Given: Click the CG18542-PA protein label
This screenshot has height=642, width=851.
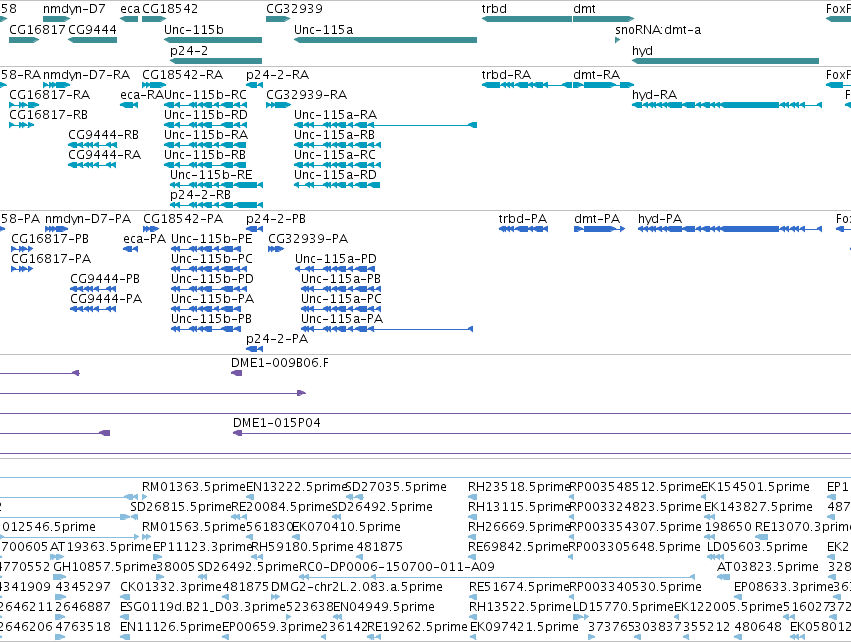Looking at the screenshot, I should click(x=183, y=219).
